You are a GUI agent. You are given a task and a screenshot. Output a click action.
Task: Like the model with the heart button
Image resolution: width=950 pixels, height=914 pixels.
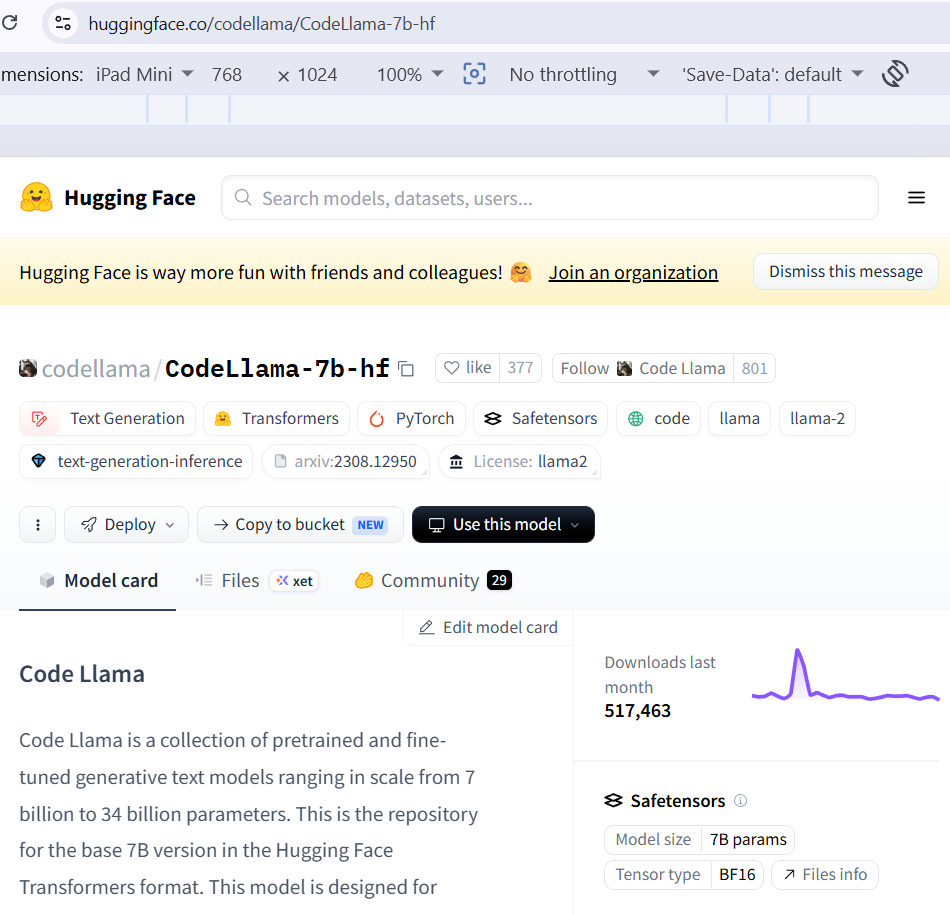(467, 368)
